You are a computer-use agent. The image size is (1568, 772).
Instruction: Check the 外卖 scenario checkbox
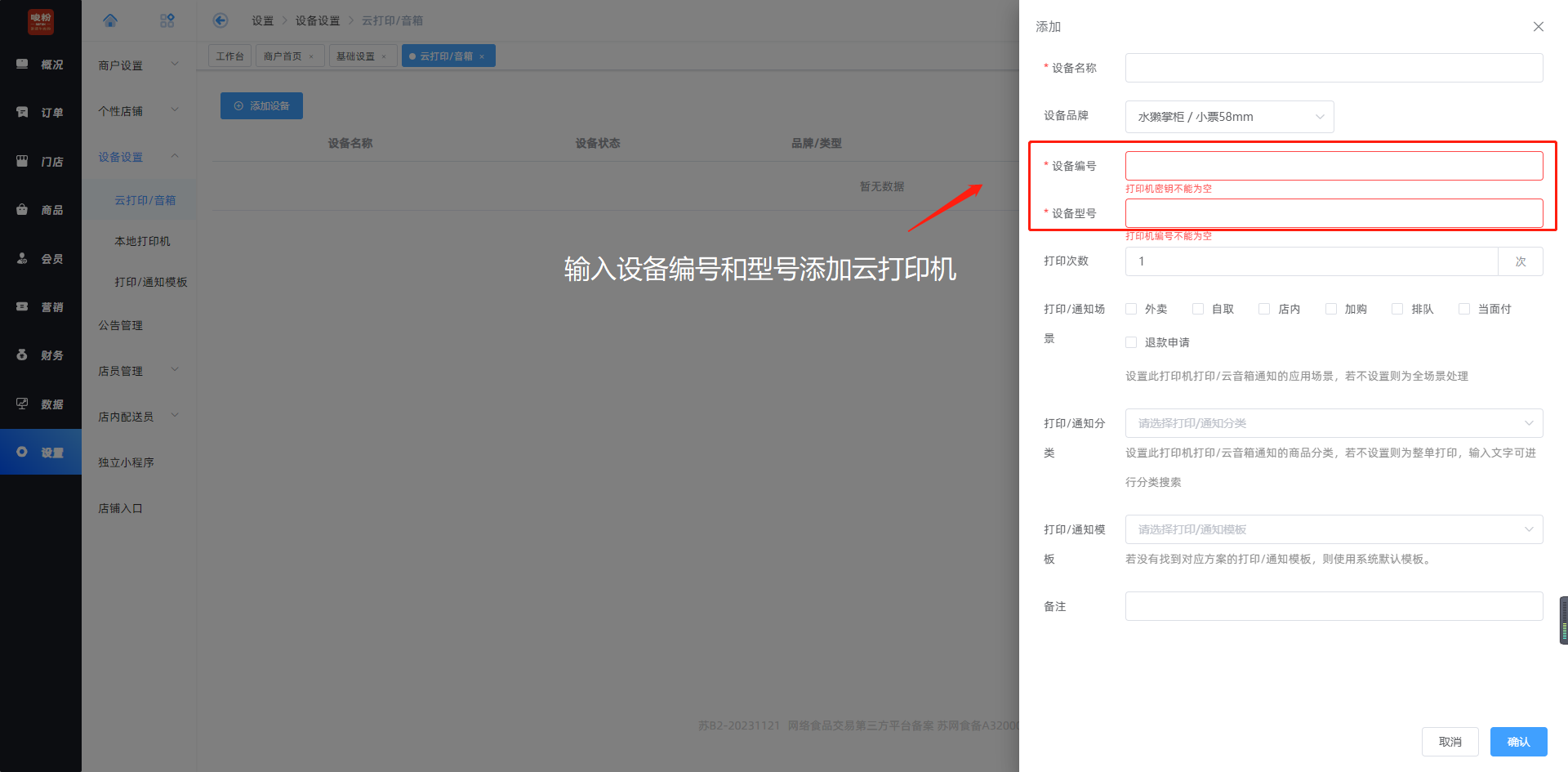pos(1131,309)
